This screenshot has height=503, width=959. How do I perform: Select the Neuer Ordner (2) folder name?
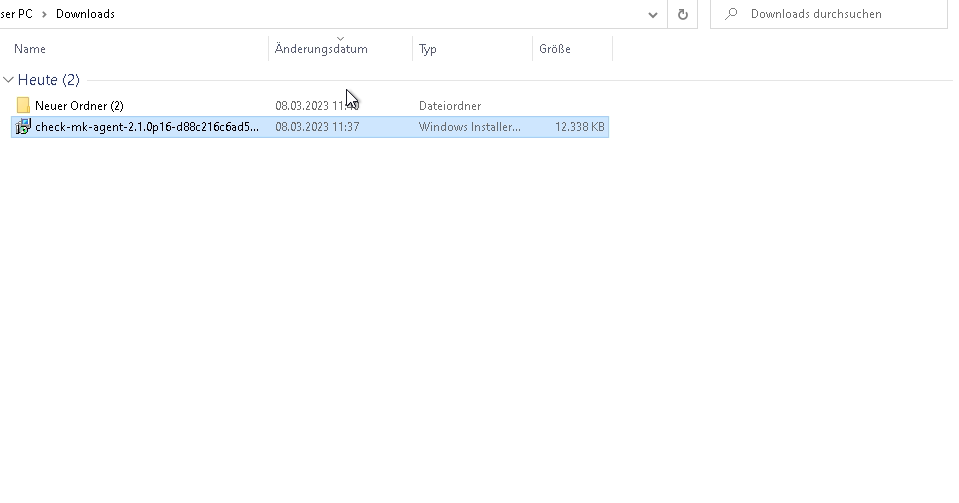click(79, 106)
